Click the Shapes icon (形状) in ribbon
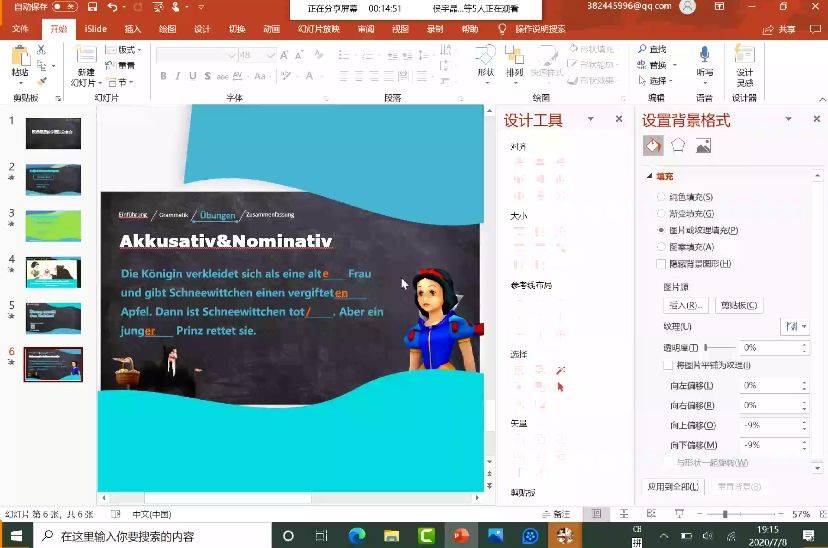The width and height of the screenshot is (828, 548). 485,60
